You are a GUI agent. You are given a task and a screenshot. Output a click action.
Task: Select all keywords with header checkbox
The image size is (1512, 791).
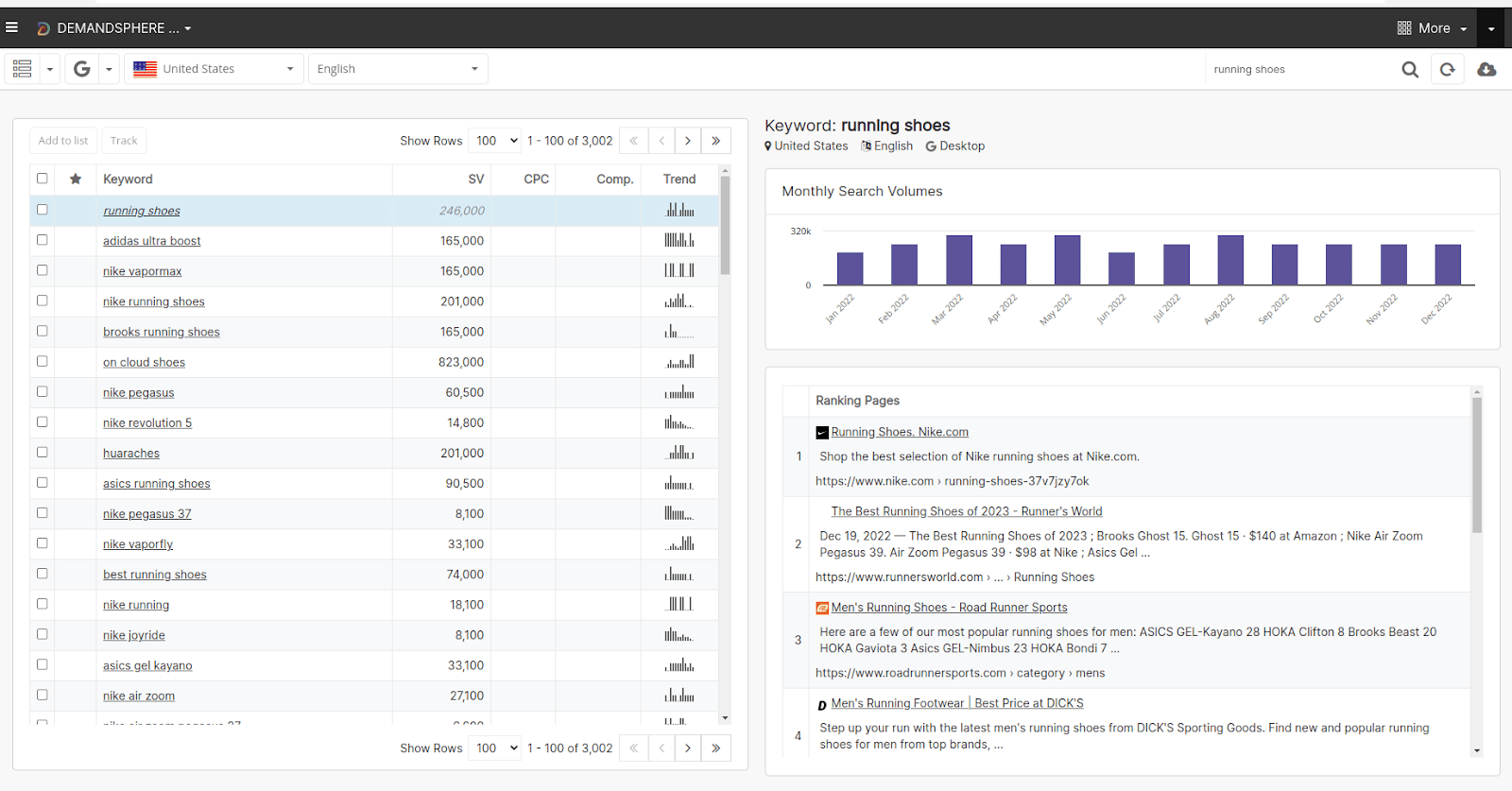click(x=42, y=179)
